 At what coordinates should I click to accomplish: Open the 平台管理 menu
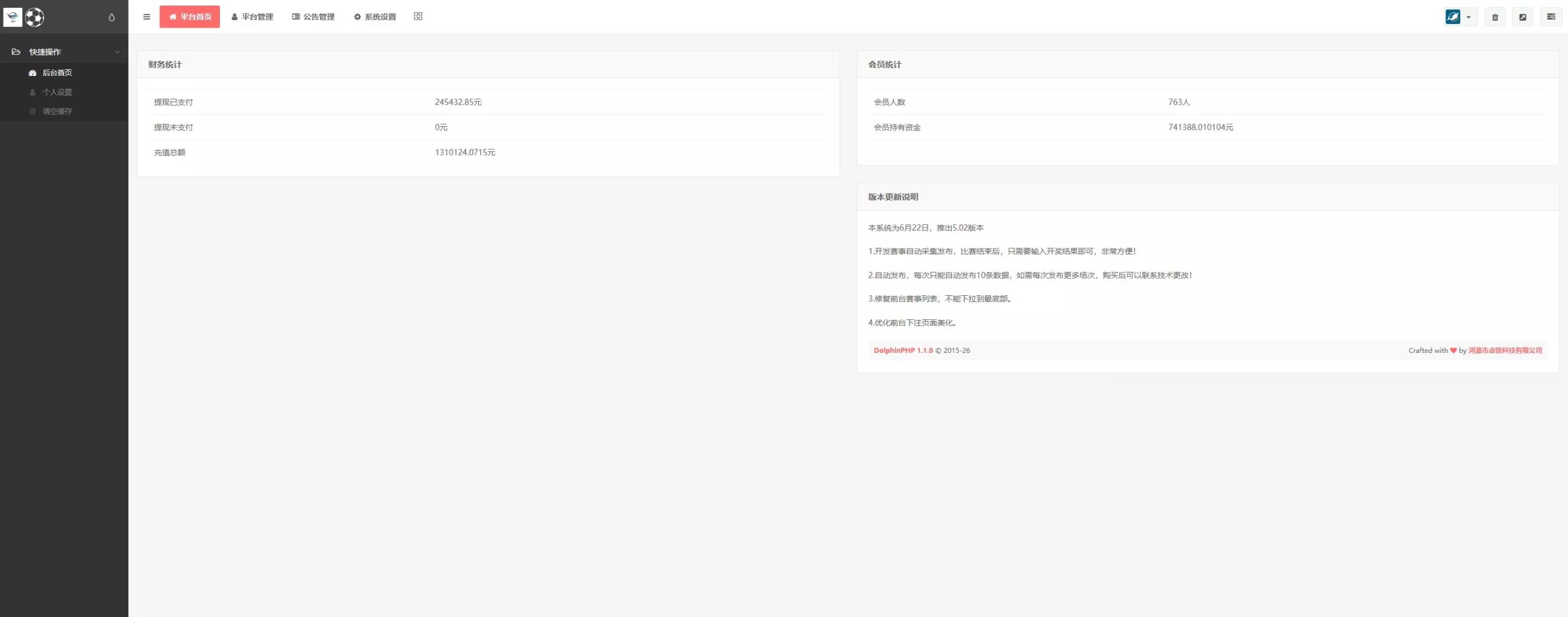coord(252,17)
